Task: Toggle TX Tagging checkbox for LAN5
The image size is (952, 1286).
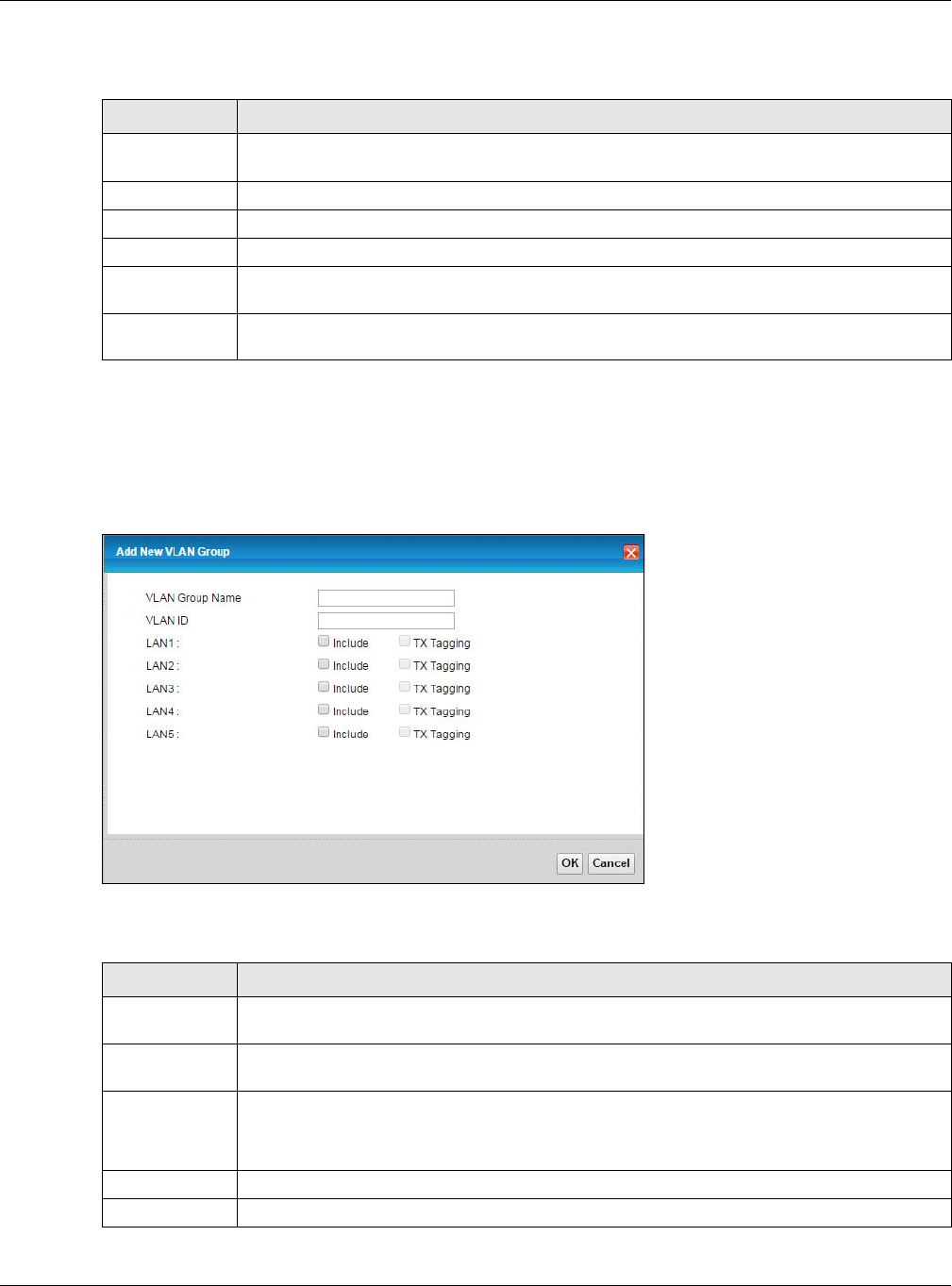Action: coord(405,732)
